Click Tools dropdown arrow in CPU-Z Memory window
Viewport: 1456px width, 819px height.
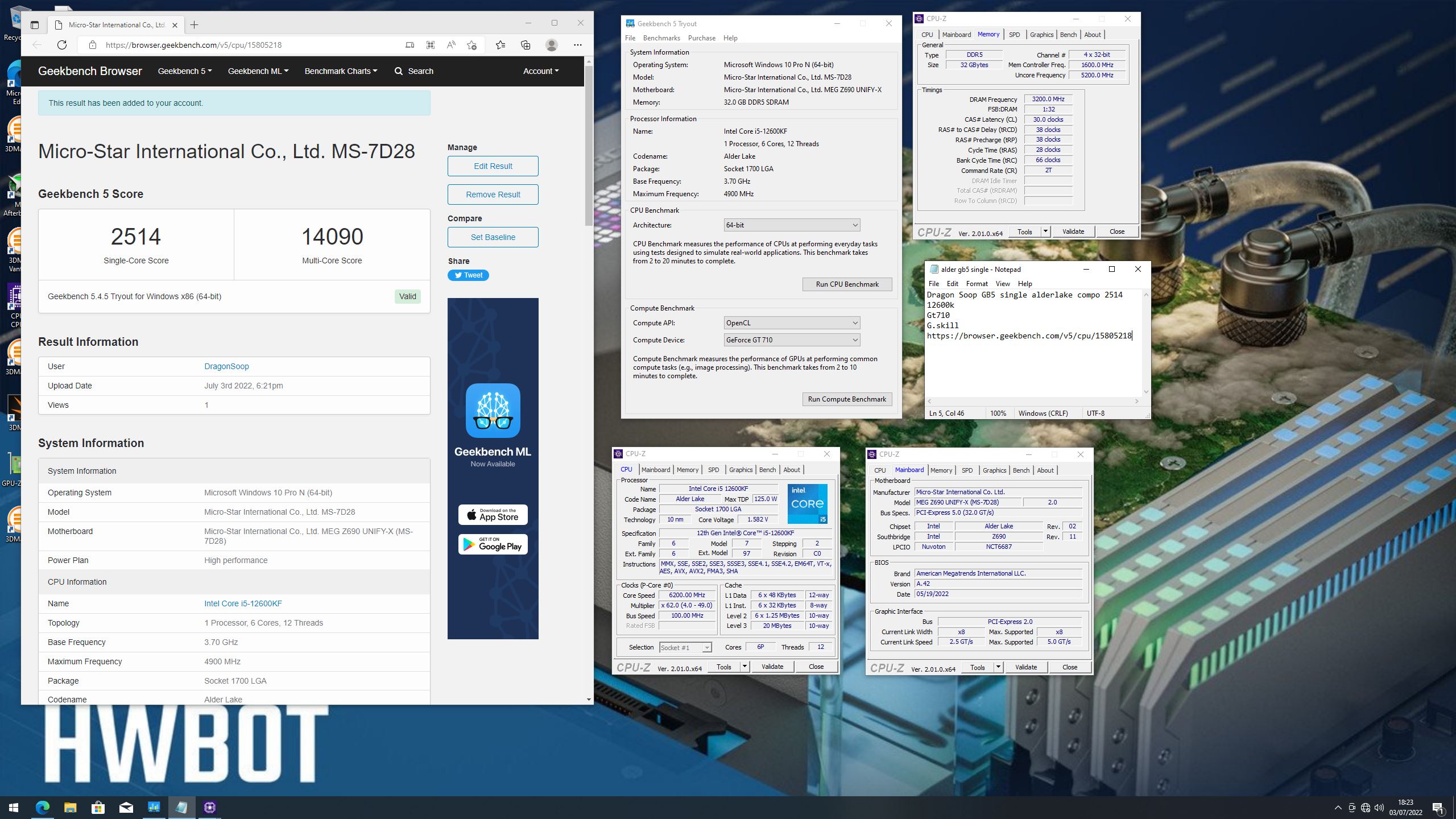tap(1045, 231)
